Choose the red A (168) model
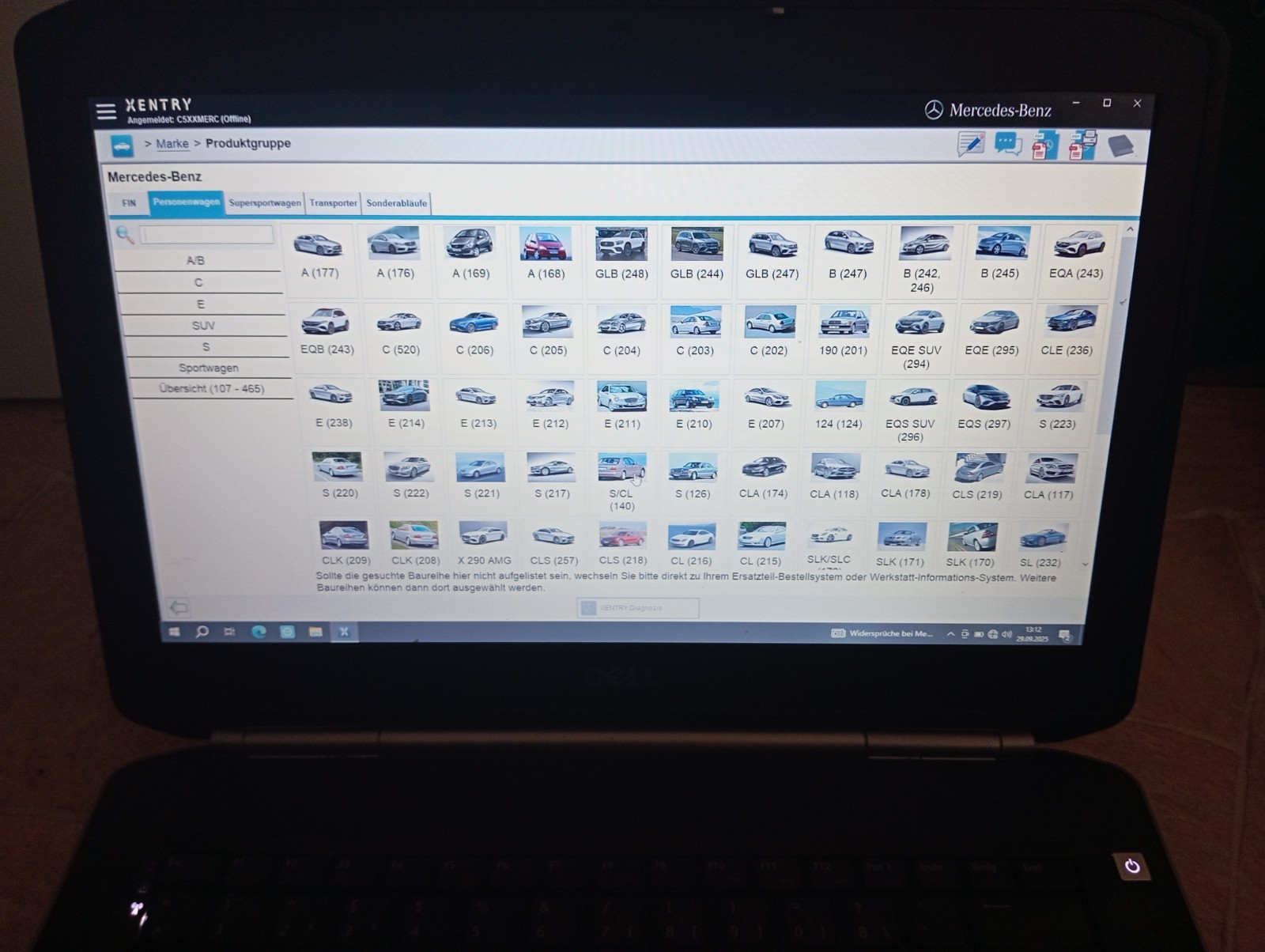The image size is (1265, 952). click(x=546, y=255)
